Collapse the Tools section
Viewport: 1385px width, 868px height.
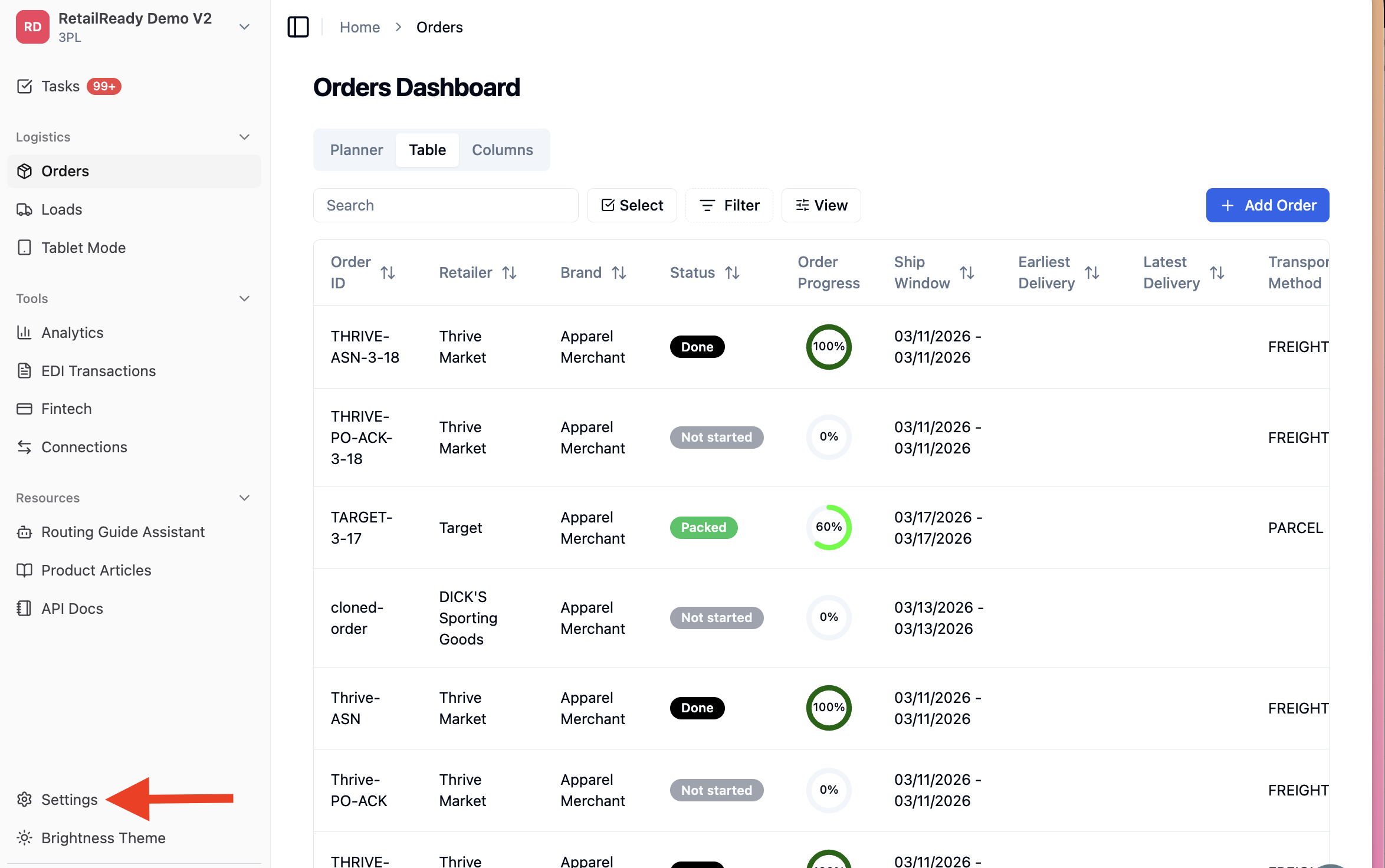pos(244,298)
